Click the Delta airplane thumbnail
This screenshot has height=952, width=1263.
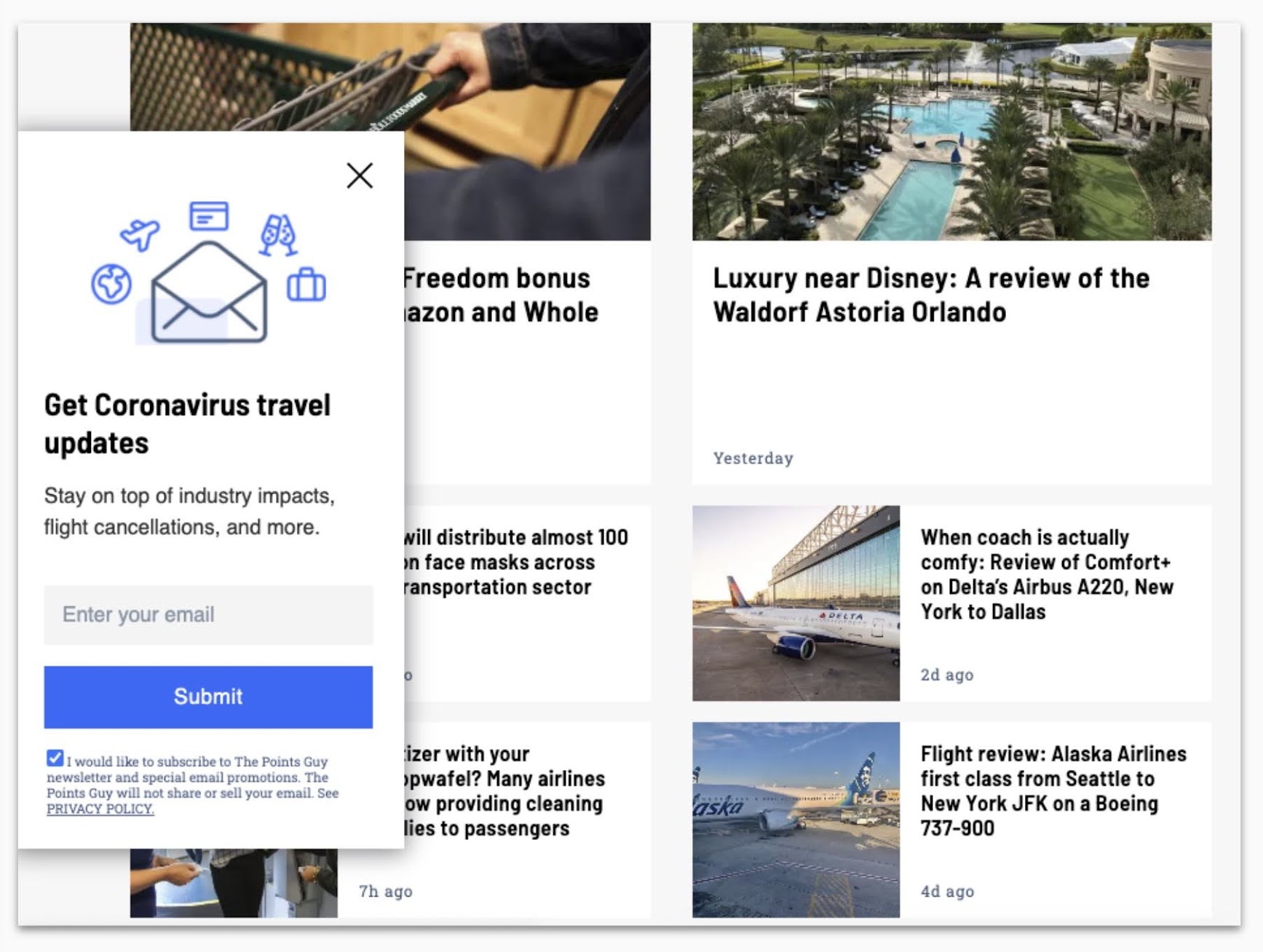pyautogui.click(x=796, y=603)
